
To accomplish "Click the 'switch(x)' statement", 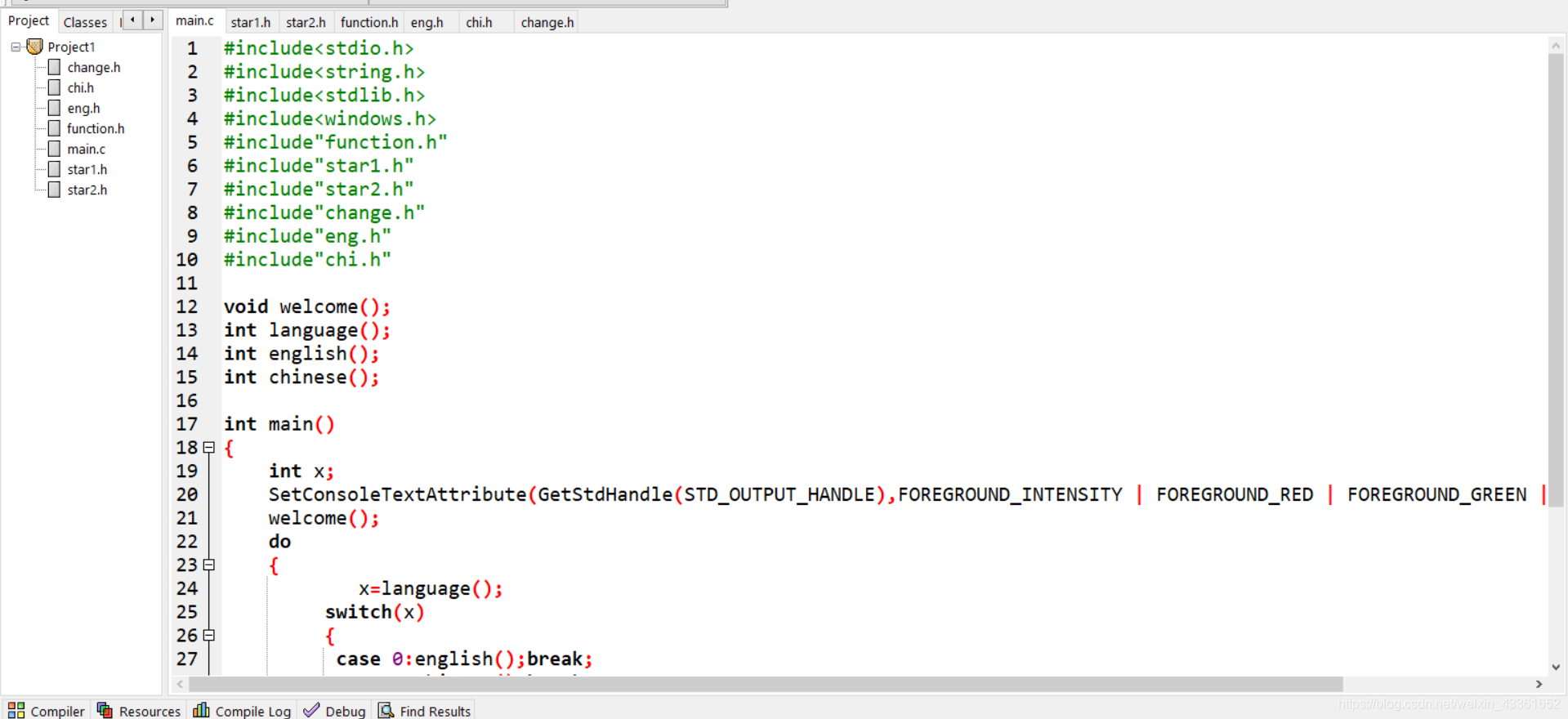I will 375,612.
